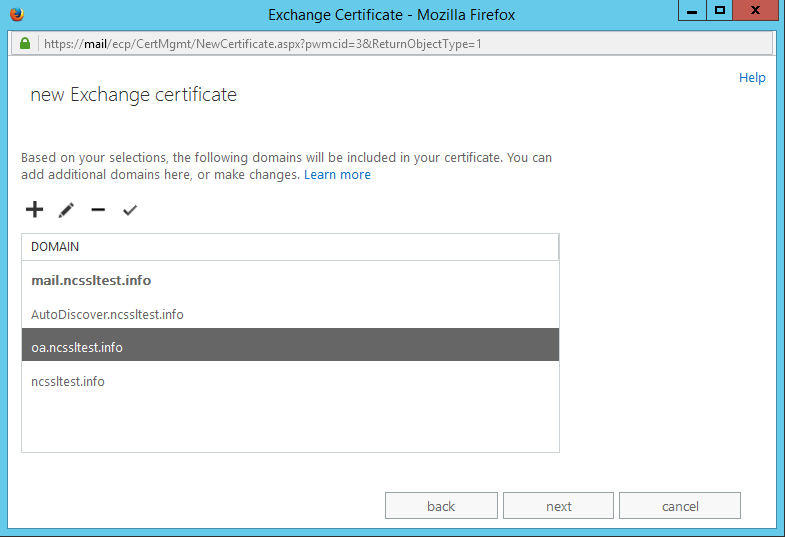
Task: Follow the Learn more link
Action: 337,175
